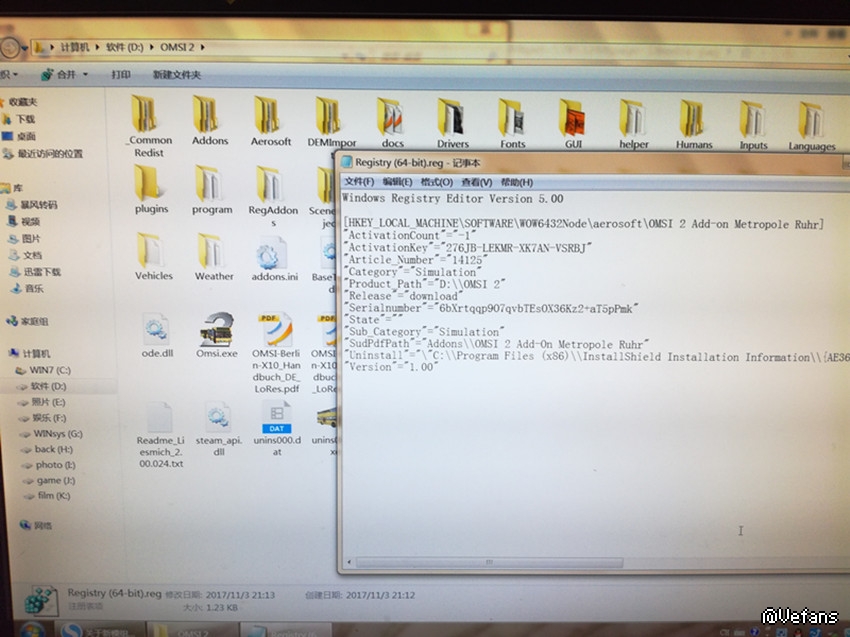Open the Aerosoft folder

coord(270,119)
